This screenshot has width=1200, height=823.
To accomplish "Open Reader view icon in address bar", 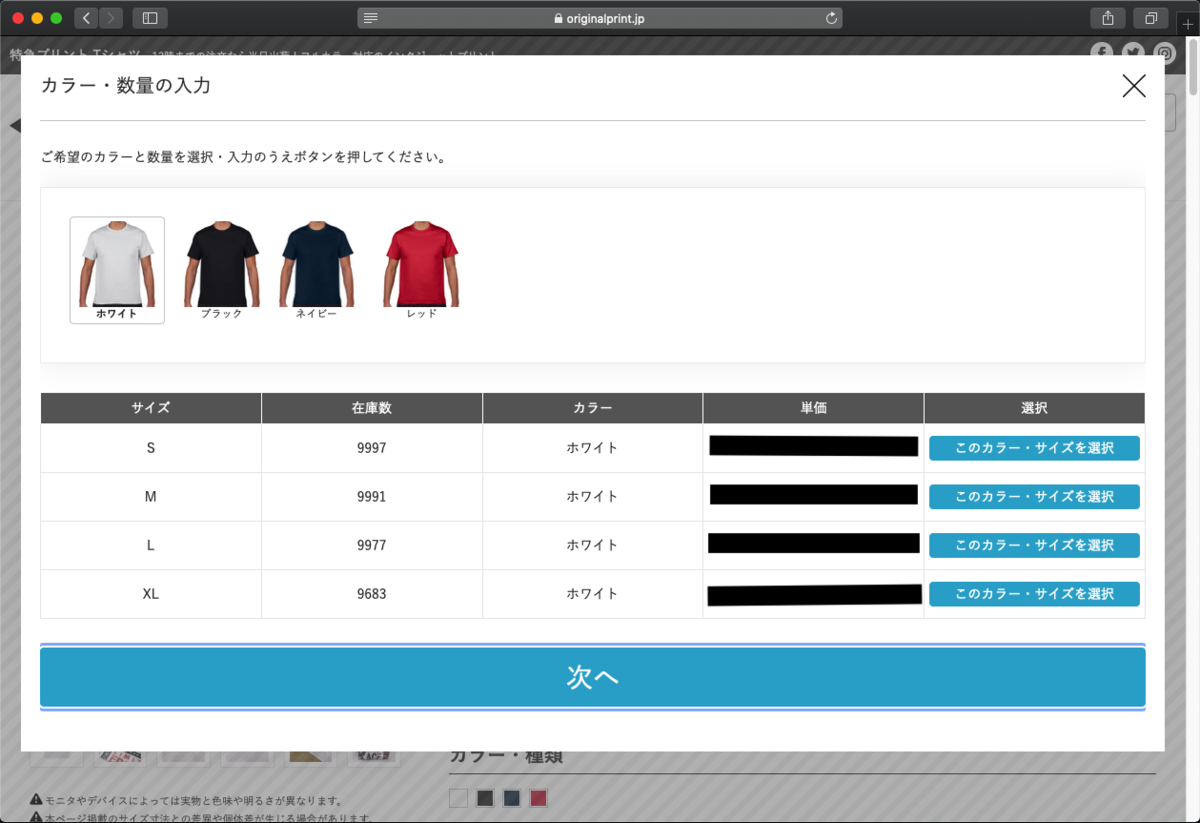I will point(371,18).
